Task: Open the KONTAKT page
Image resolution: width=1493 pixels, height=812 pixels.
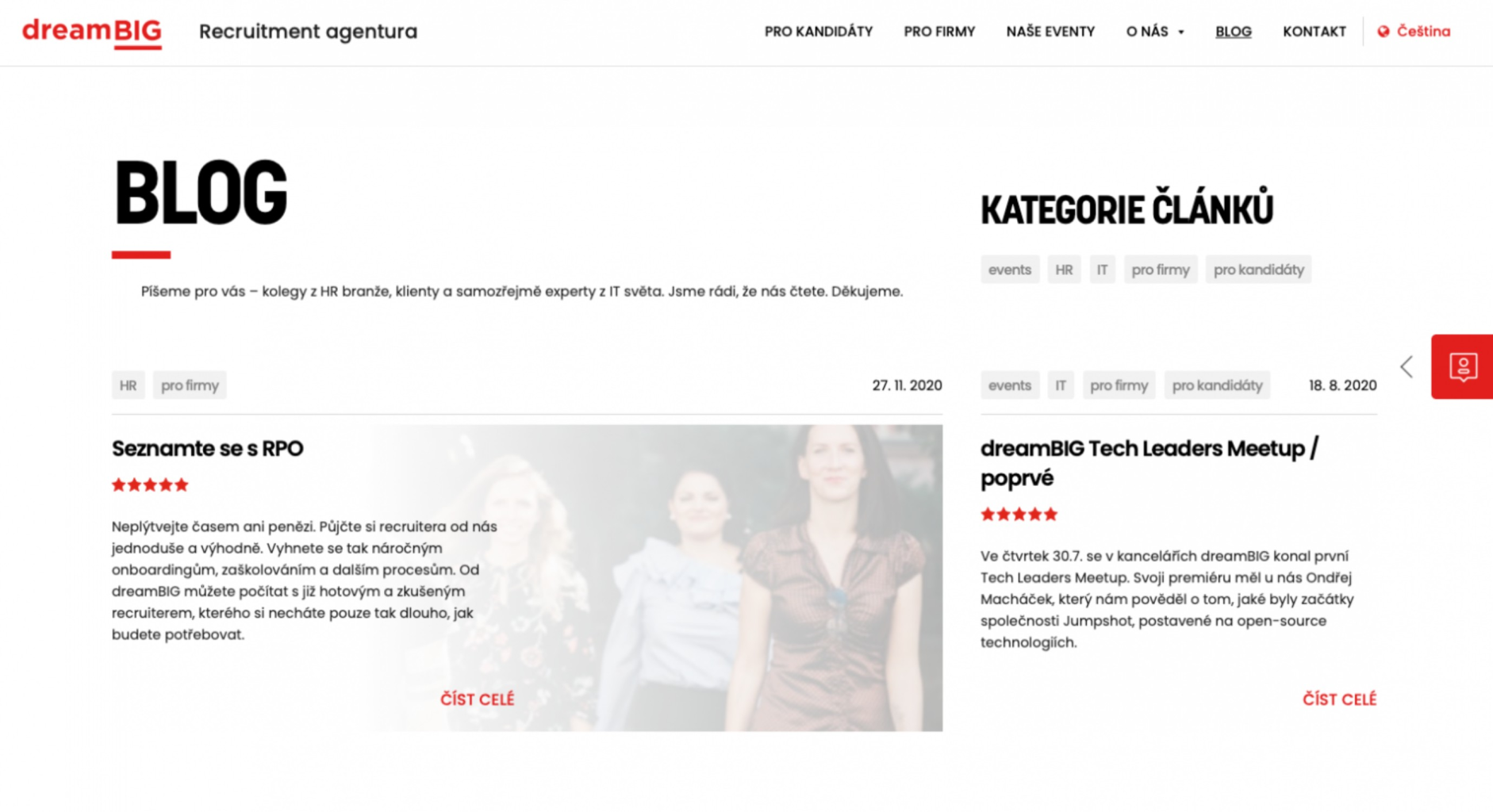Action: 1315,32
